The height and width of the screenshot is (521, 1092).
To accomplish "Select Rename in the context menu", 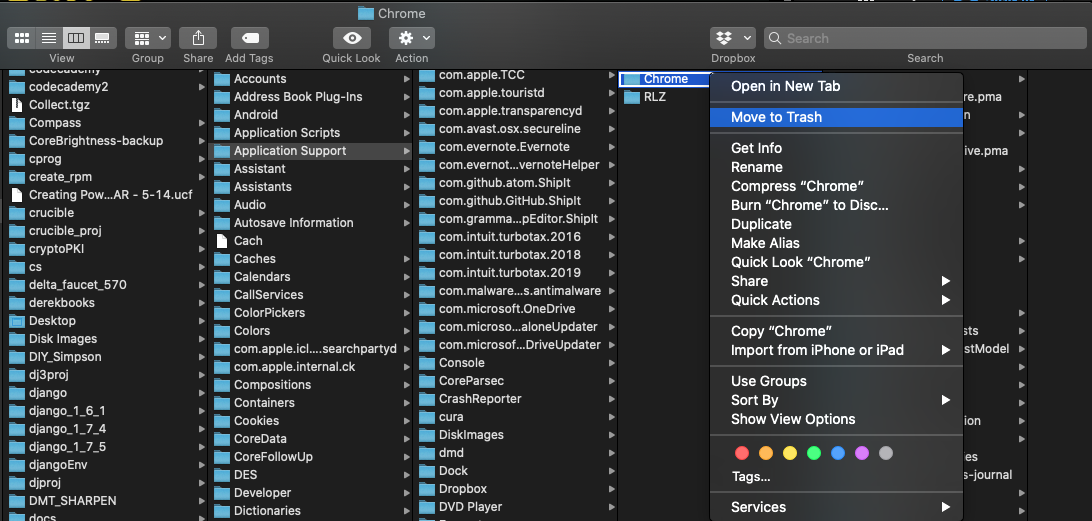I will point(836,167).
